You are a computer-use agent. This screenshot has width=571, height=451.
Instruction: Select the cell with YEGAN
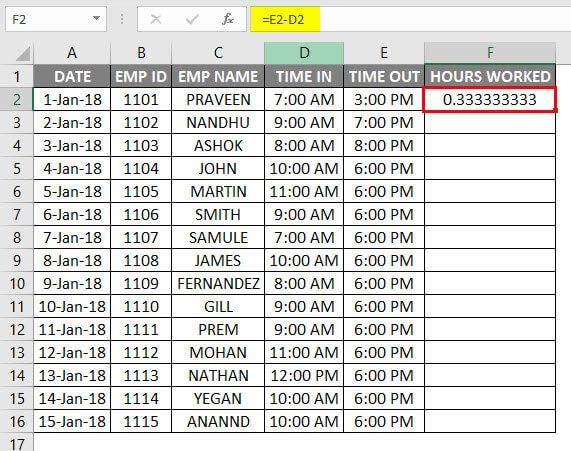click(x=218, y=398)
